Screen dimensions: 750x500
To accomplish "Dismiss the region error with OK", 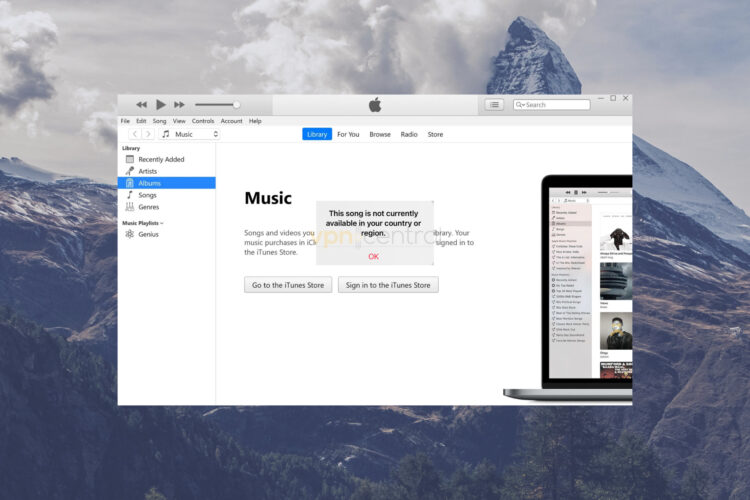I will tap(374, 256).
